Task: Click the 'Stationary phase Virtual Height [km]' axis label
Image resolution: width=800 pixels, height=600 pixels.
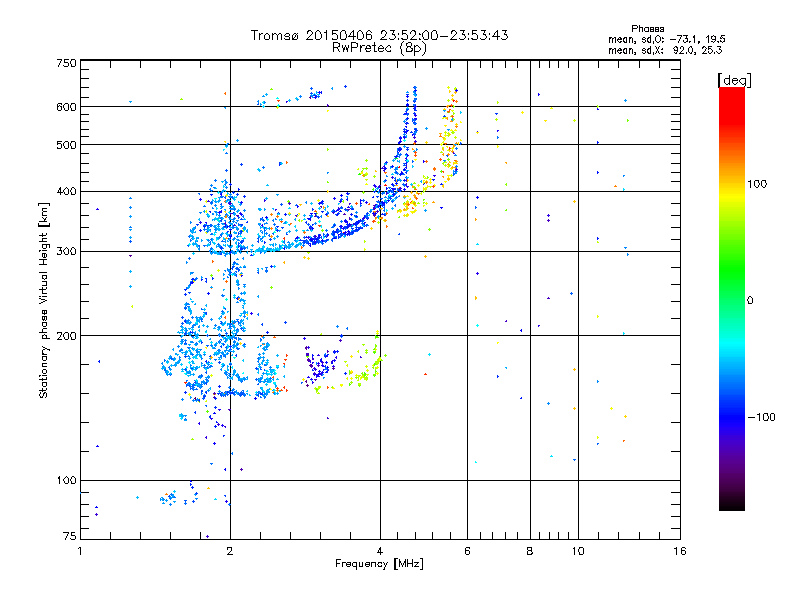Action: tap(43, 300)
